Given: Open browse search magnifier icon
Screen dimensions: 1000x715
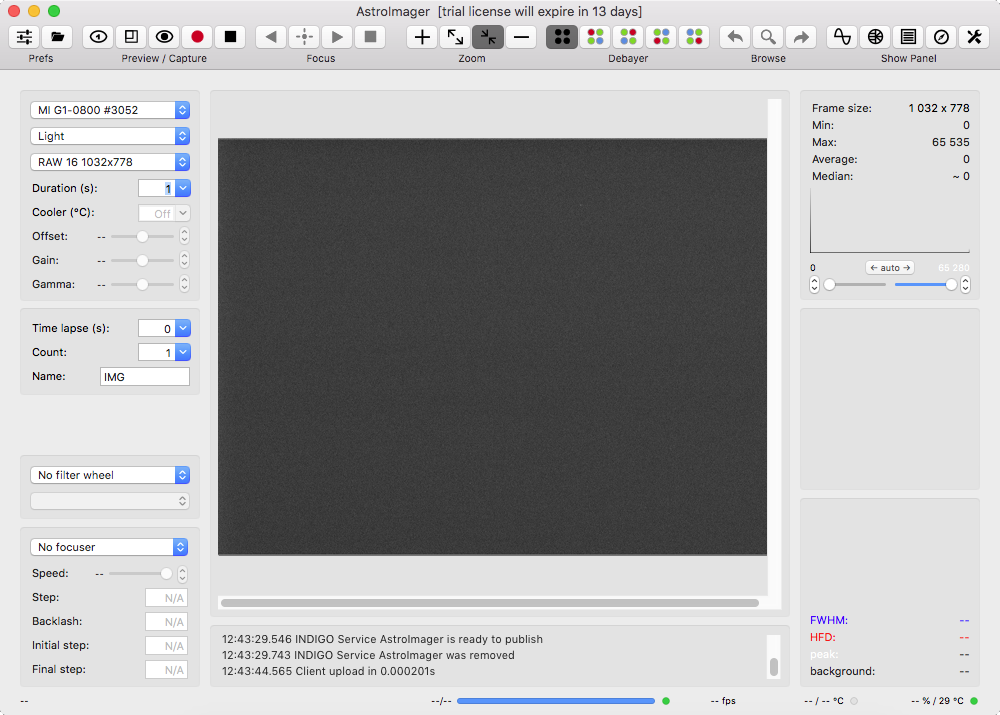Looking at the screenshot, I should [767, 37].
